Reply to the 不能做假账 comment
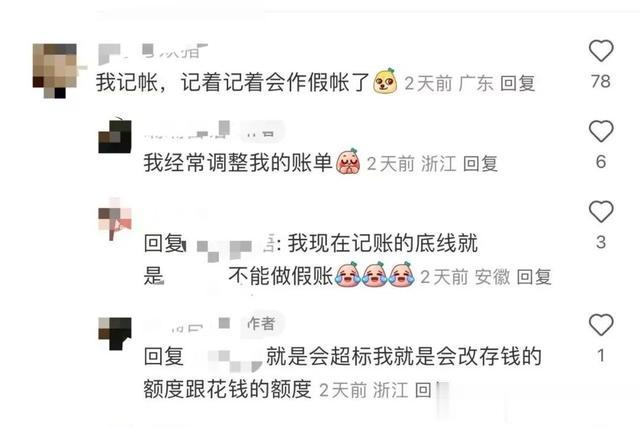640x427 pixels. point(534,277)
